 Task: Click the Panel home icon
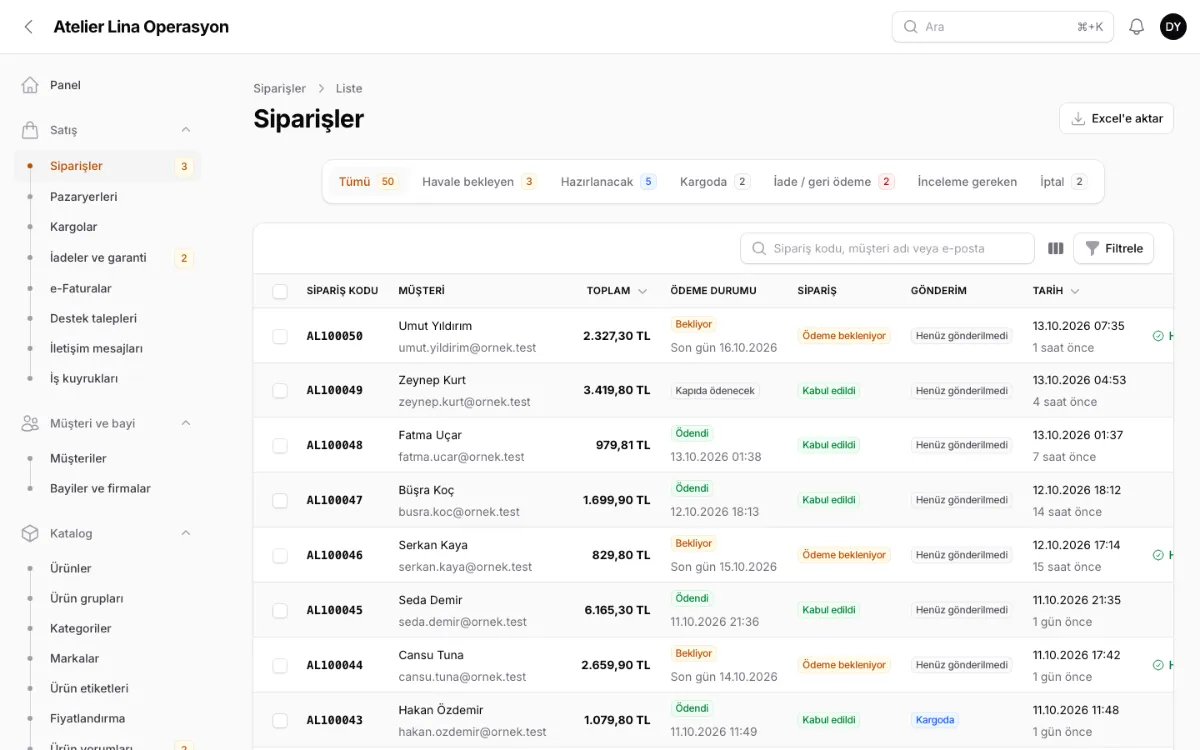pyautogui.click(x=30, y=85)
